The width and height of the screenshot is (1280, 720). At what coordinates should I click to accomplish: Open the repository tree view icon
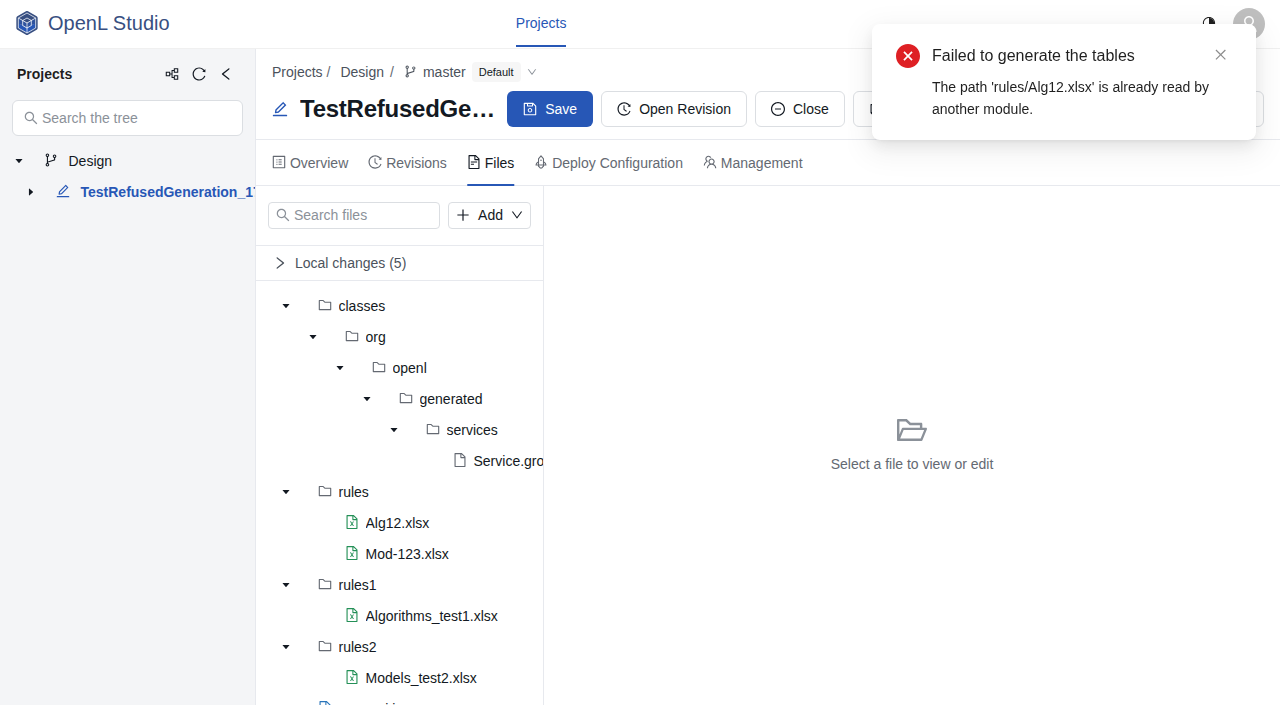click(x=172, y=74)
